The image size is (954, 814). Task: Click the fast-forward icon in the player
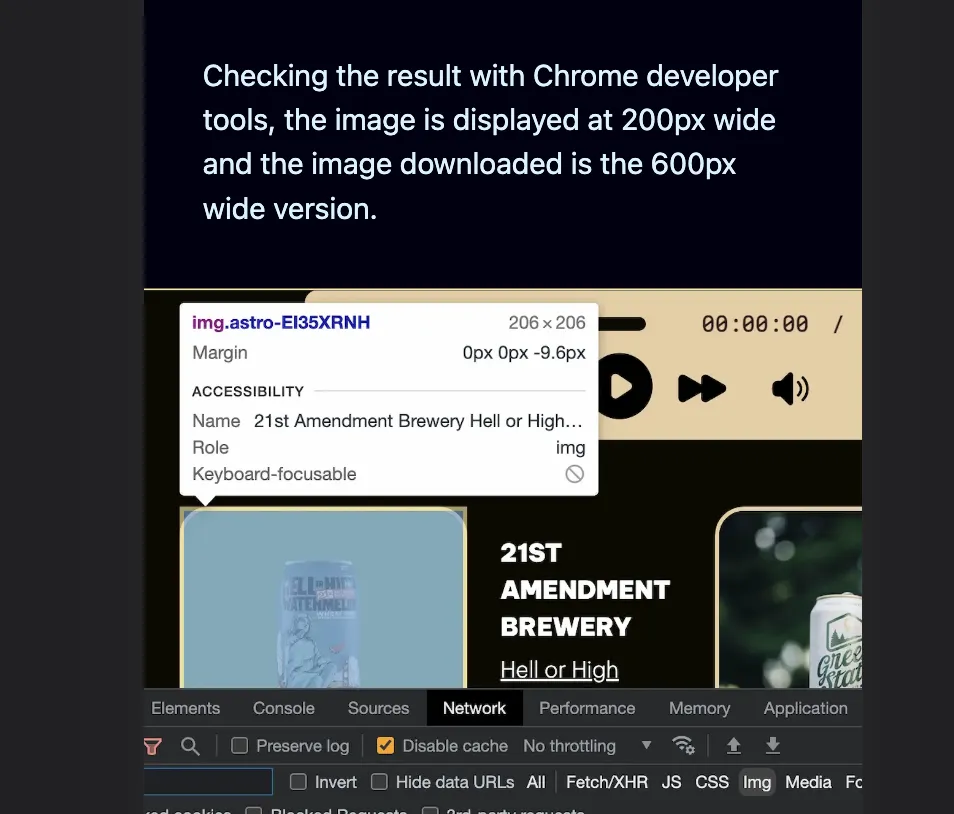(702, 389)
